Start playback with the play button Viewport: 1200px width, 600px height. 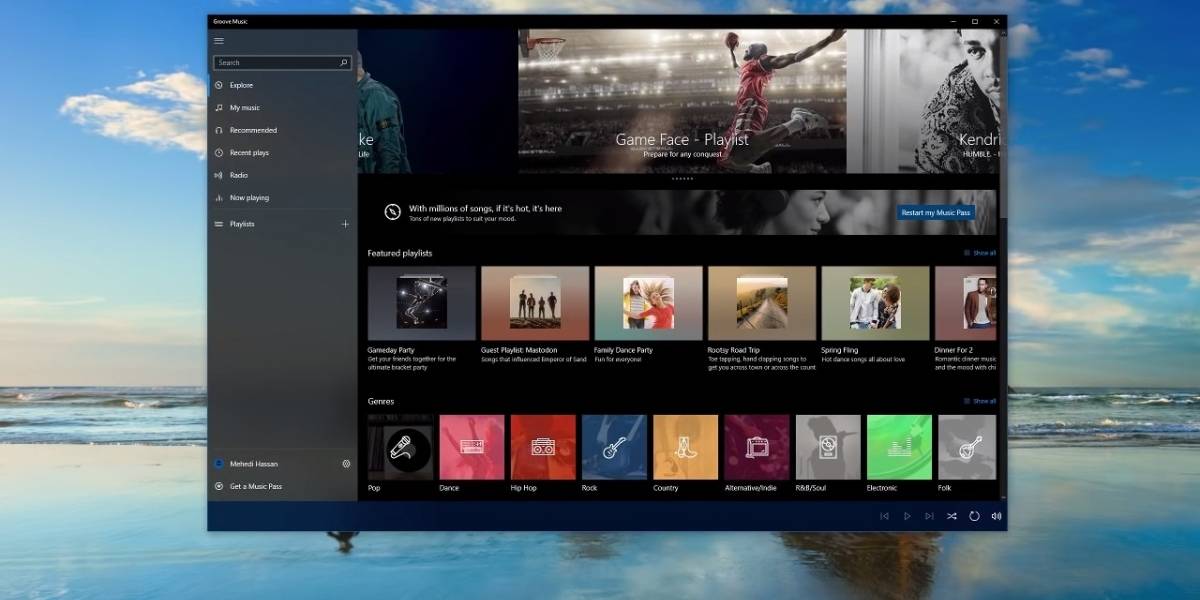[x=907, y=516]
